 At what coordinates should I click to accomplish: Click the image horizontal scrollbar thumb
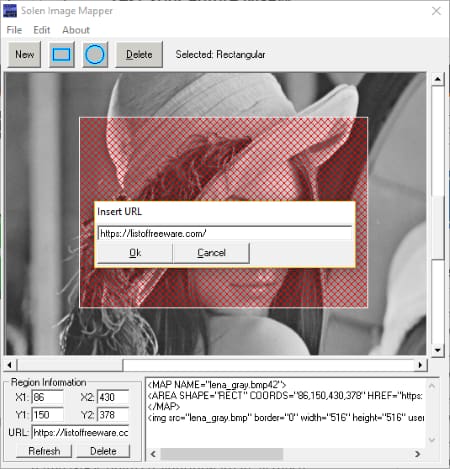point(70,365)
